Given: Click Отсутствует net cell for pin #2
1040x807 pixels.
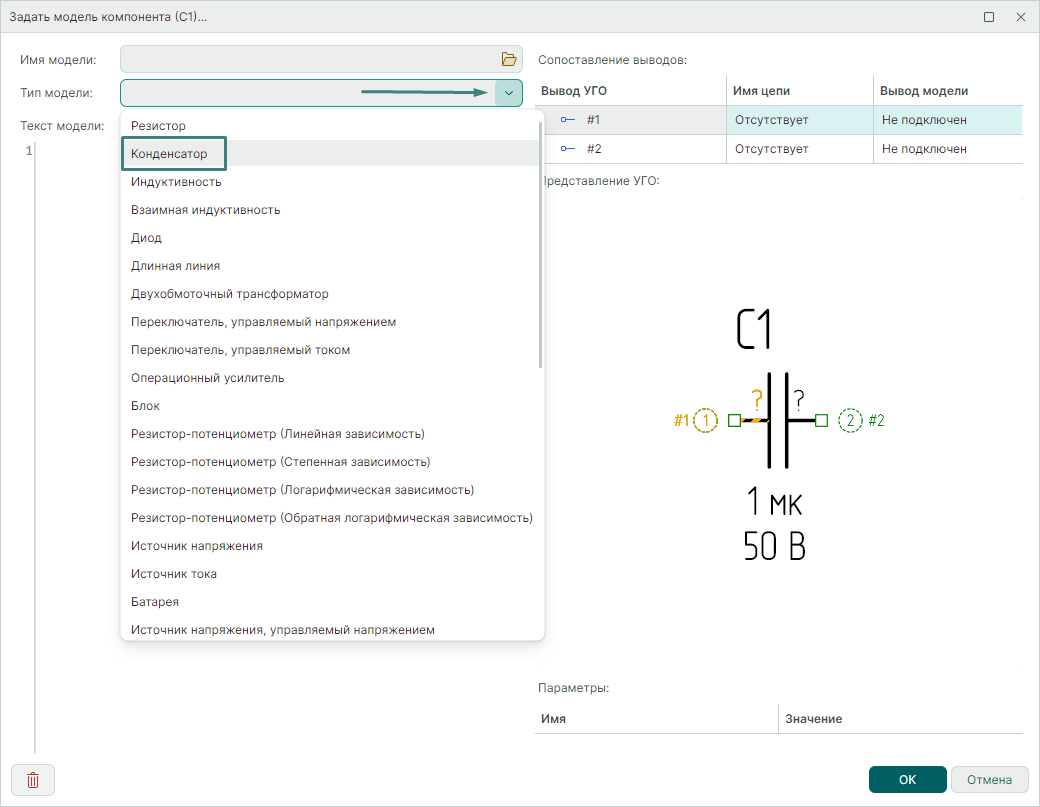Looking at the screenshot, I should pos(771,149).
